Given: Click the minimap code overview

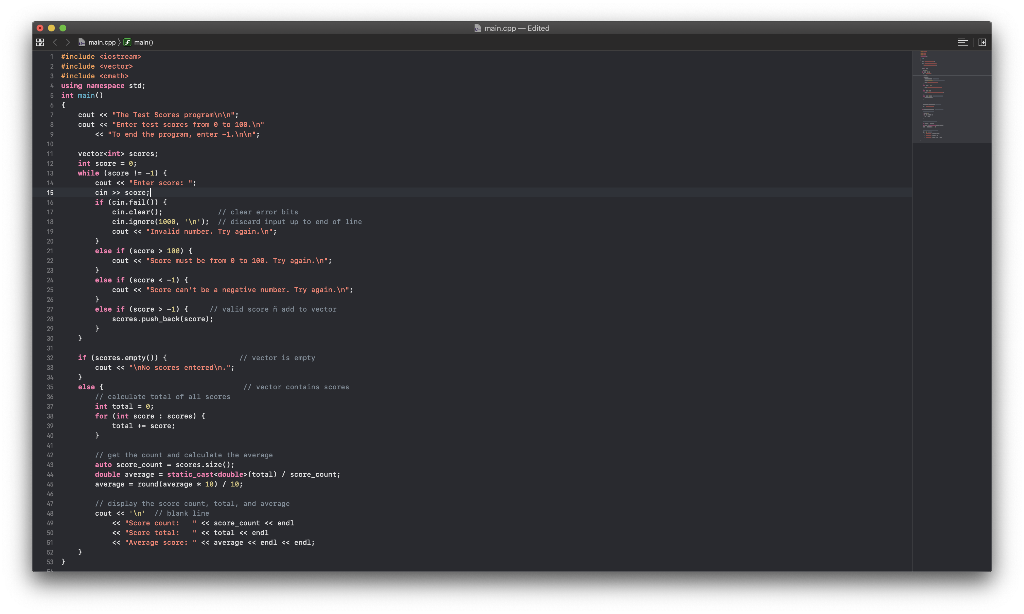Looking at the screenshot, I should (x=952, y=97).
